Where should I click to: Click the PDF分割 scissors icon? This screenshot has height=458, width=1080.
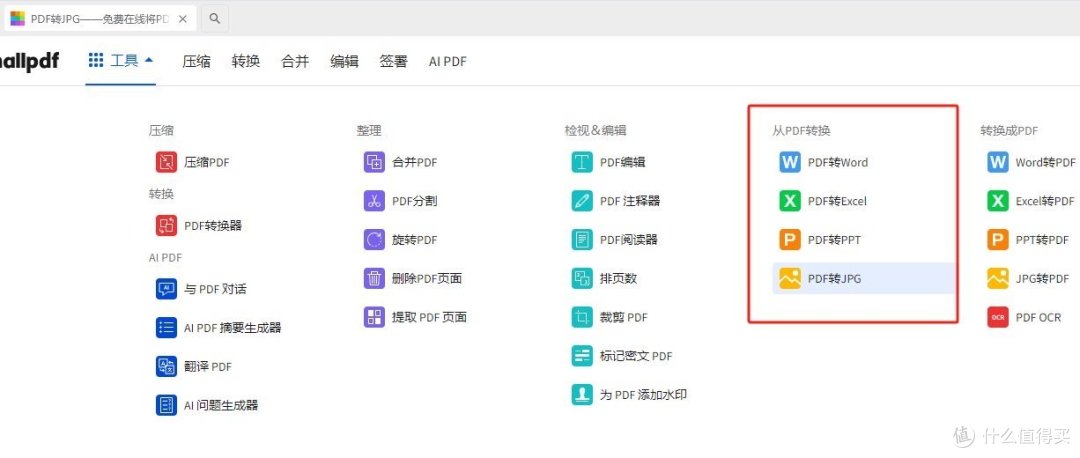(374, 201)
